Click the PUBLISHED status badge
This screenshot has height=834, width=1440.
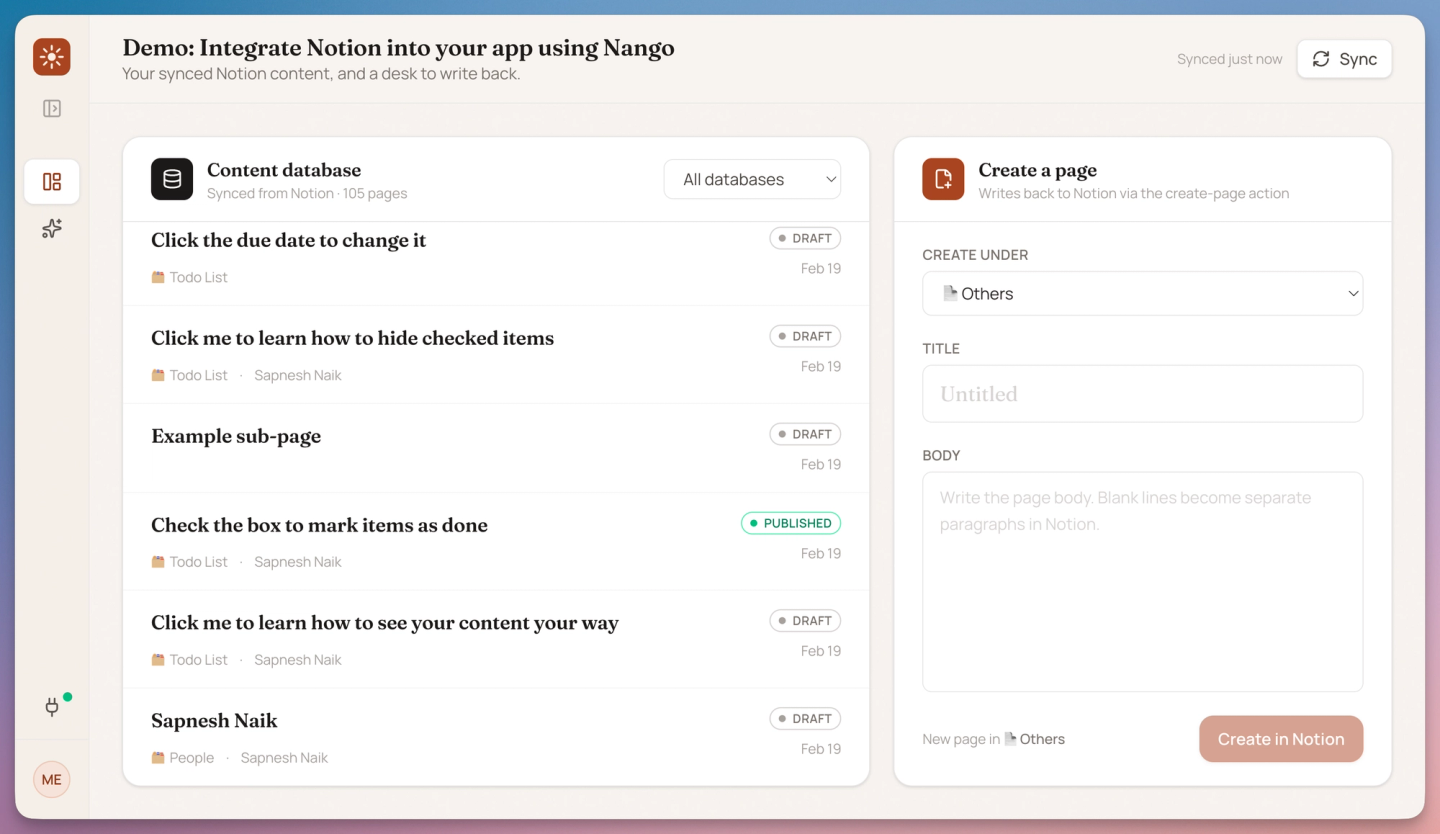point(791,523)
